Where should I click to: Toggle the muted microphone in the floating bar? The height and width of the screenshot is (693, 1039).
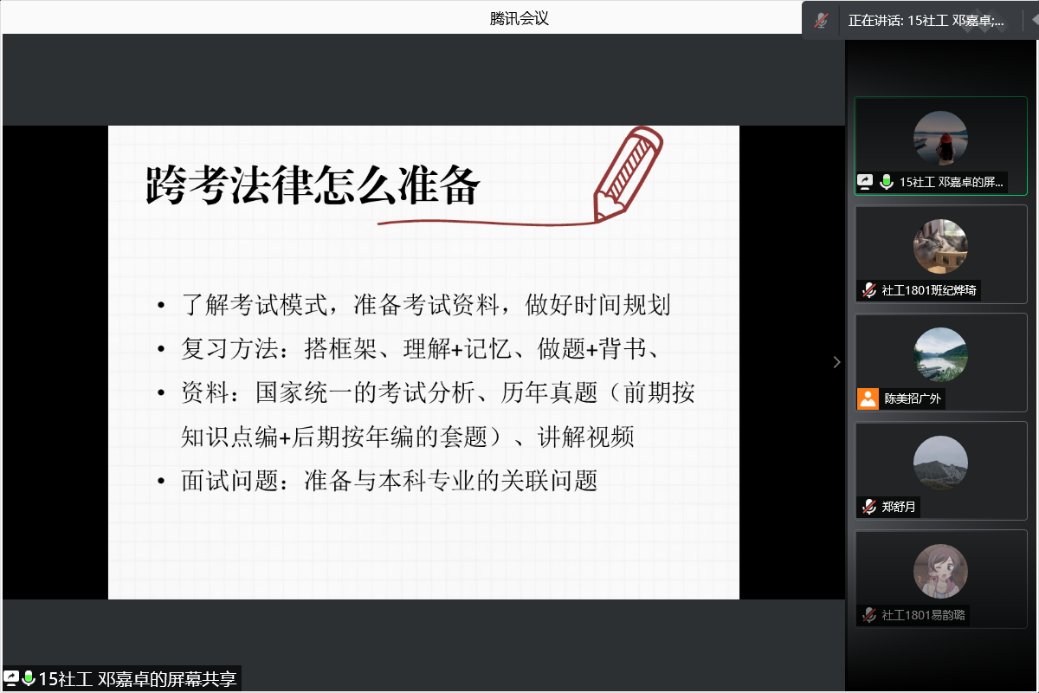click(x=822, y=20)
